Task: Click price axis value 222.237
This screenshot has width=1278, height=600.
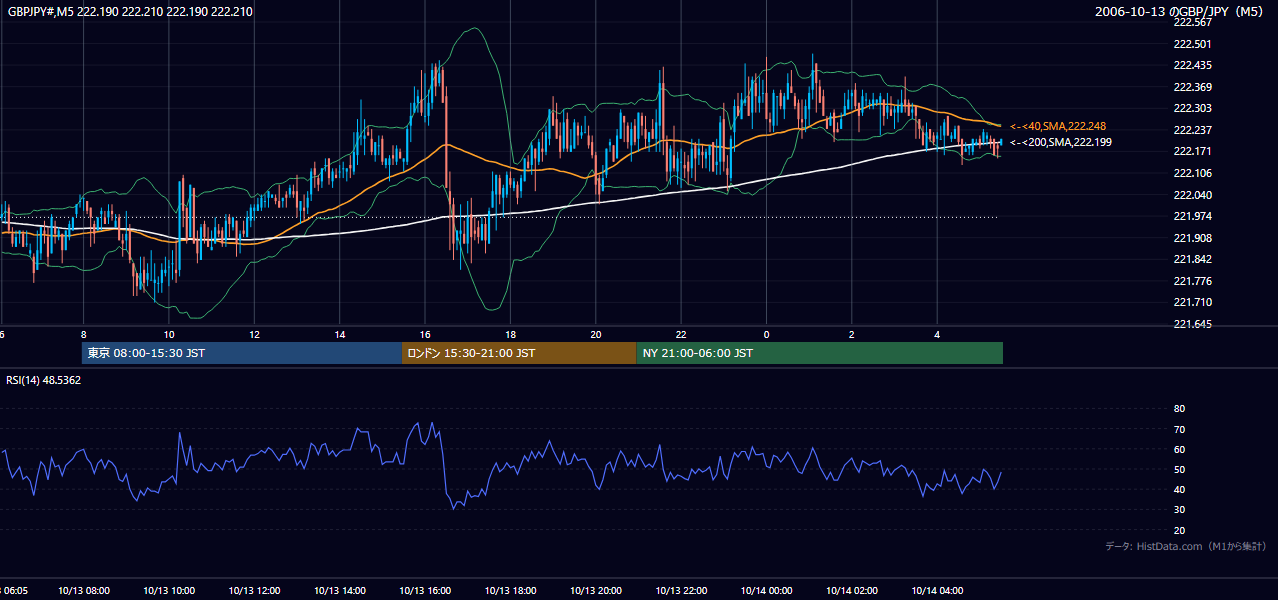Action: pyautogui.click(x=1192, y=130)
